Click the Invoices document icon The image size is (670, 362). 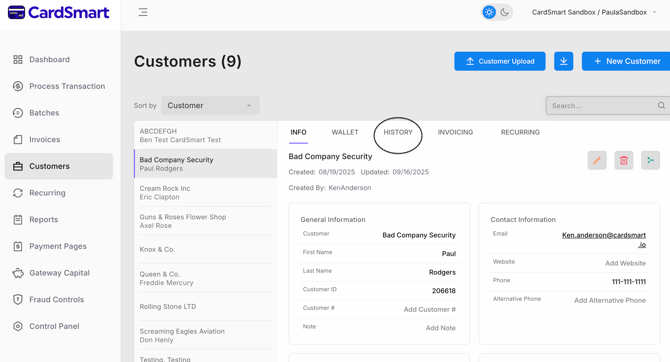click(18, 140)
